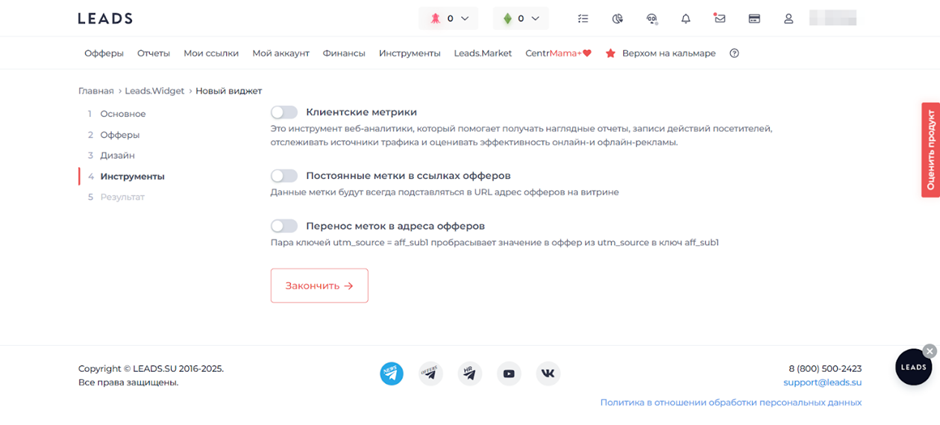Open the Telegram offers channel icon

point(430,373)
